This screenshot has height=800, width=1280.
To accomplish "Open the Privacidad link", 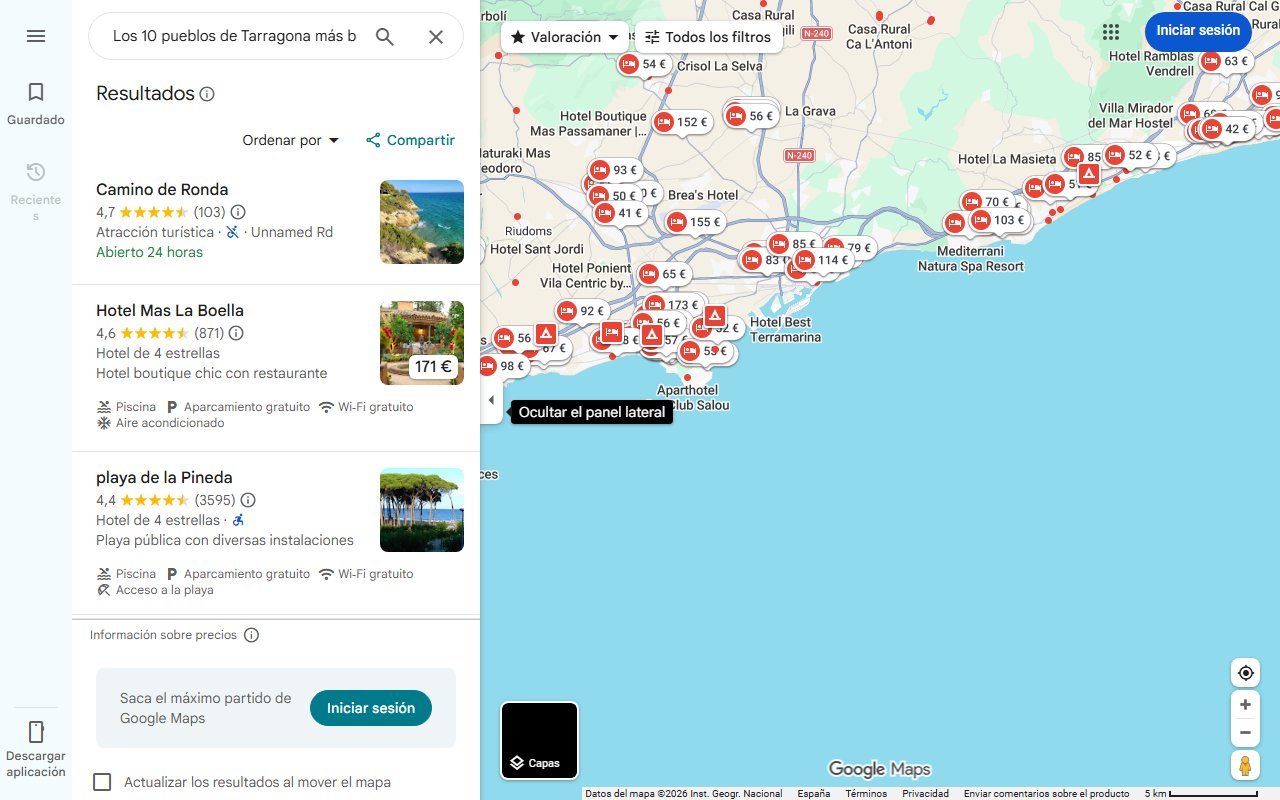I will [925, 792].
